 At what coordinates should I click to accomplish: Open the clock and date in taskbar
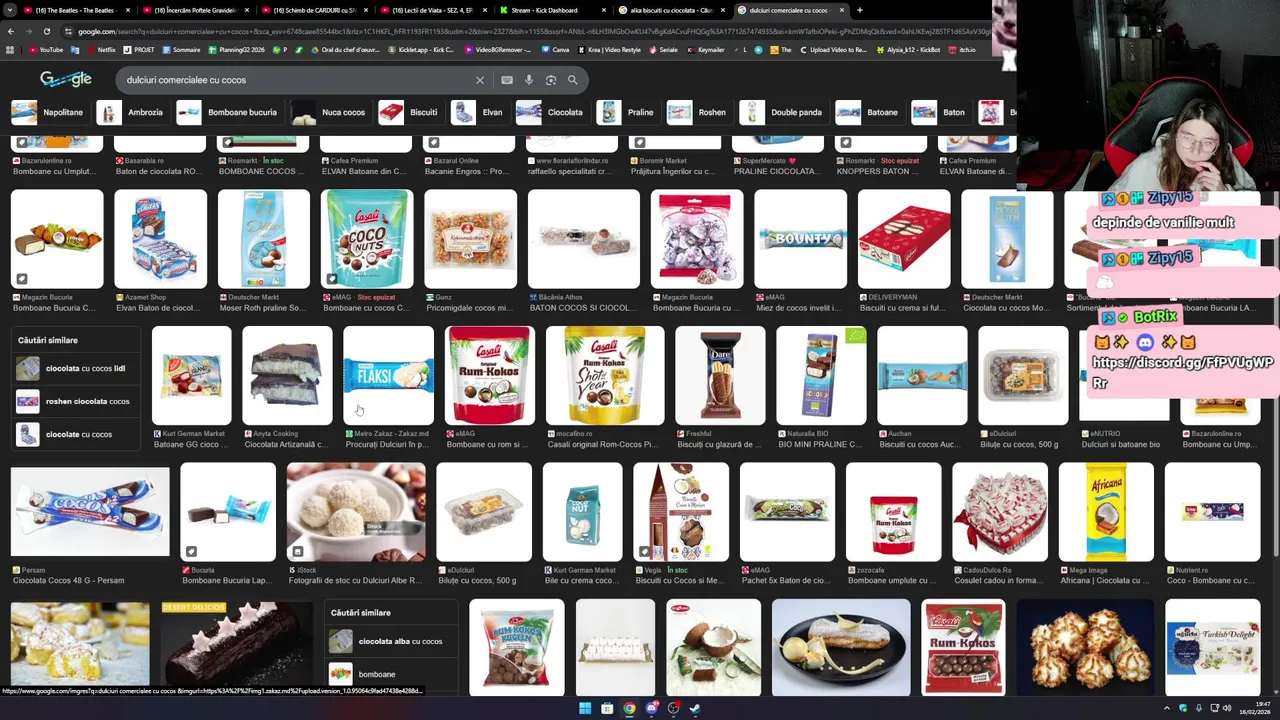pyautogui.click(x=1254, y=709)
